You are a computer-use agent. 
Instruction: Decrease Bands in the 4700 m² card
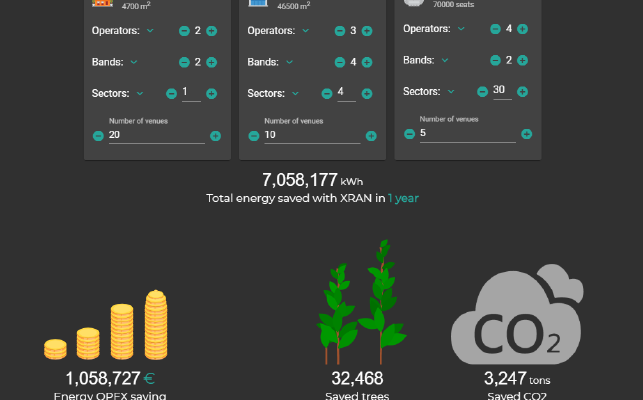pos(184,62)
